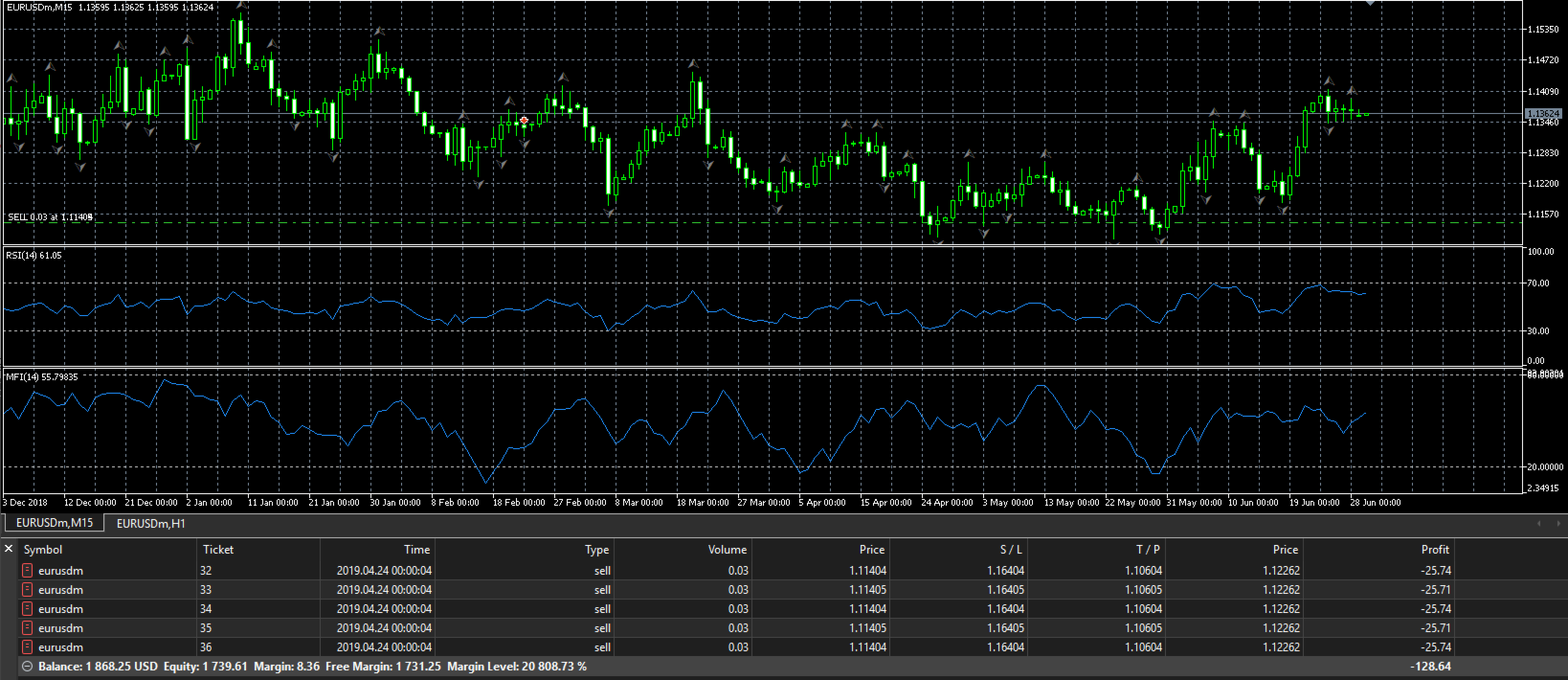Collapse the Balance summary row icon
Viewport: 1568px width, 680px height.
pos(27,667)
